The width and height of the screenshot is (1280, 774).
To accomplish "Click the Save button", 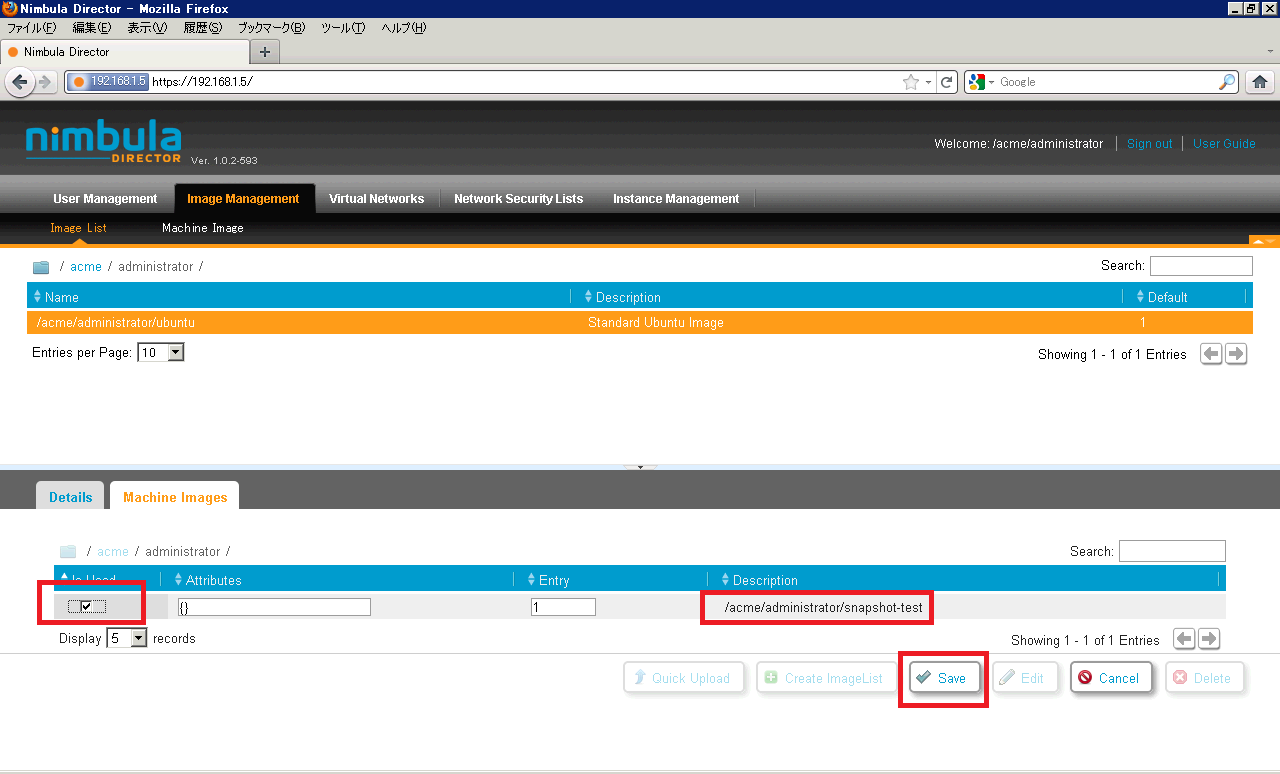I will click(943, 678).
